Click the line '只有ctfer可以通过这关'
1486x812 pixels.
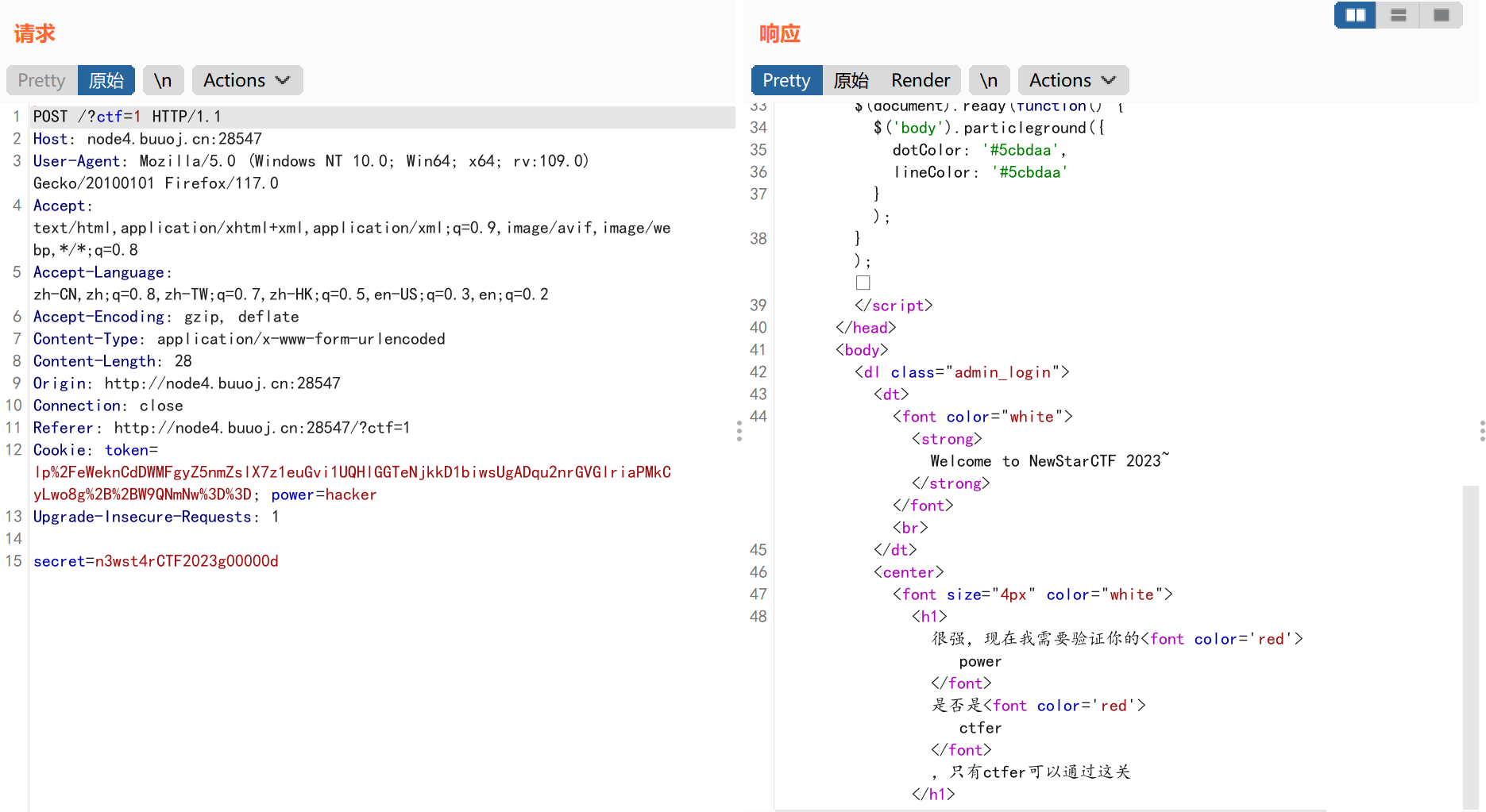tap(1031, 772)
